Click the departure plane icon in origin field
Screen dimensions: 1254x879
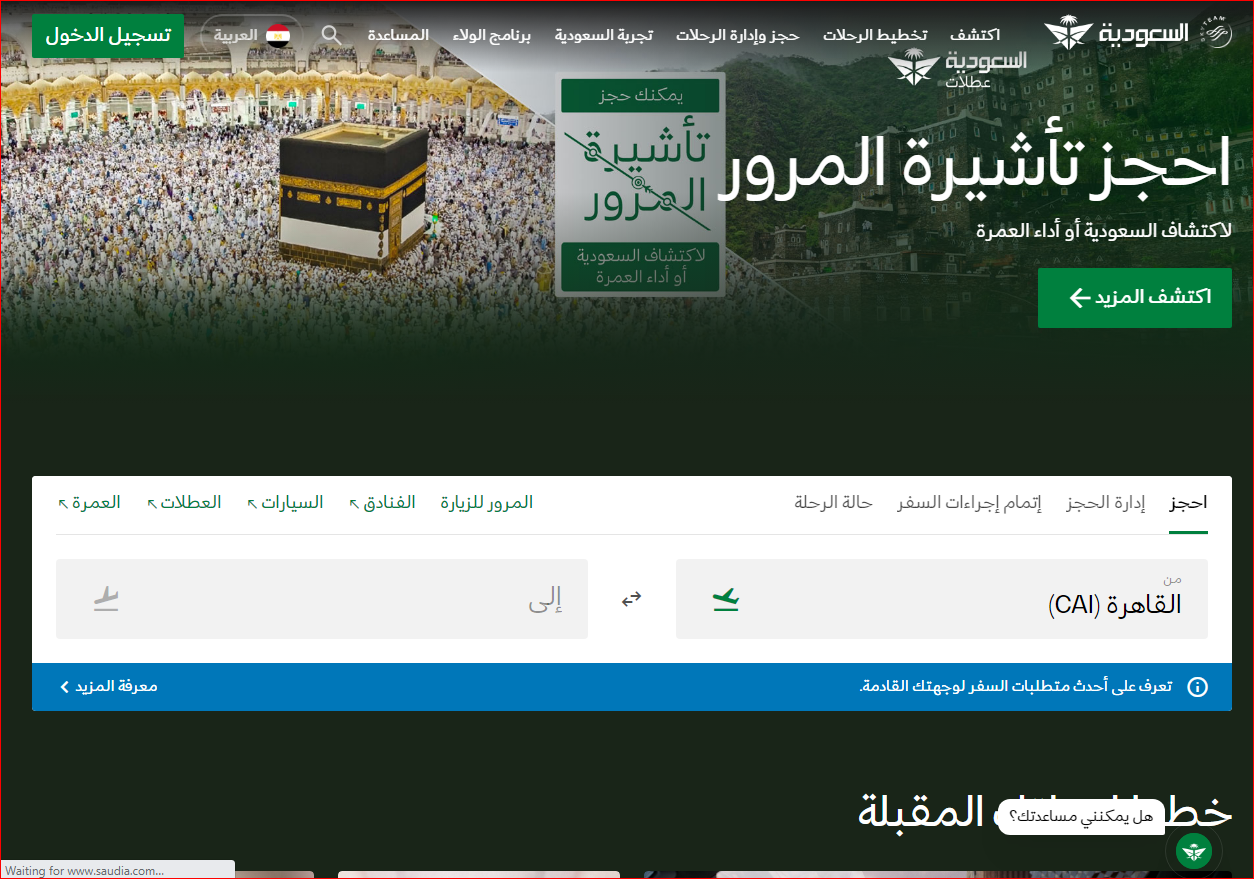pyautogui.click(x=725, y=599)
